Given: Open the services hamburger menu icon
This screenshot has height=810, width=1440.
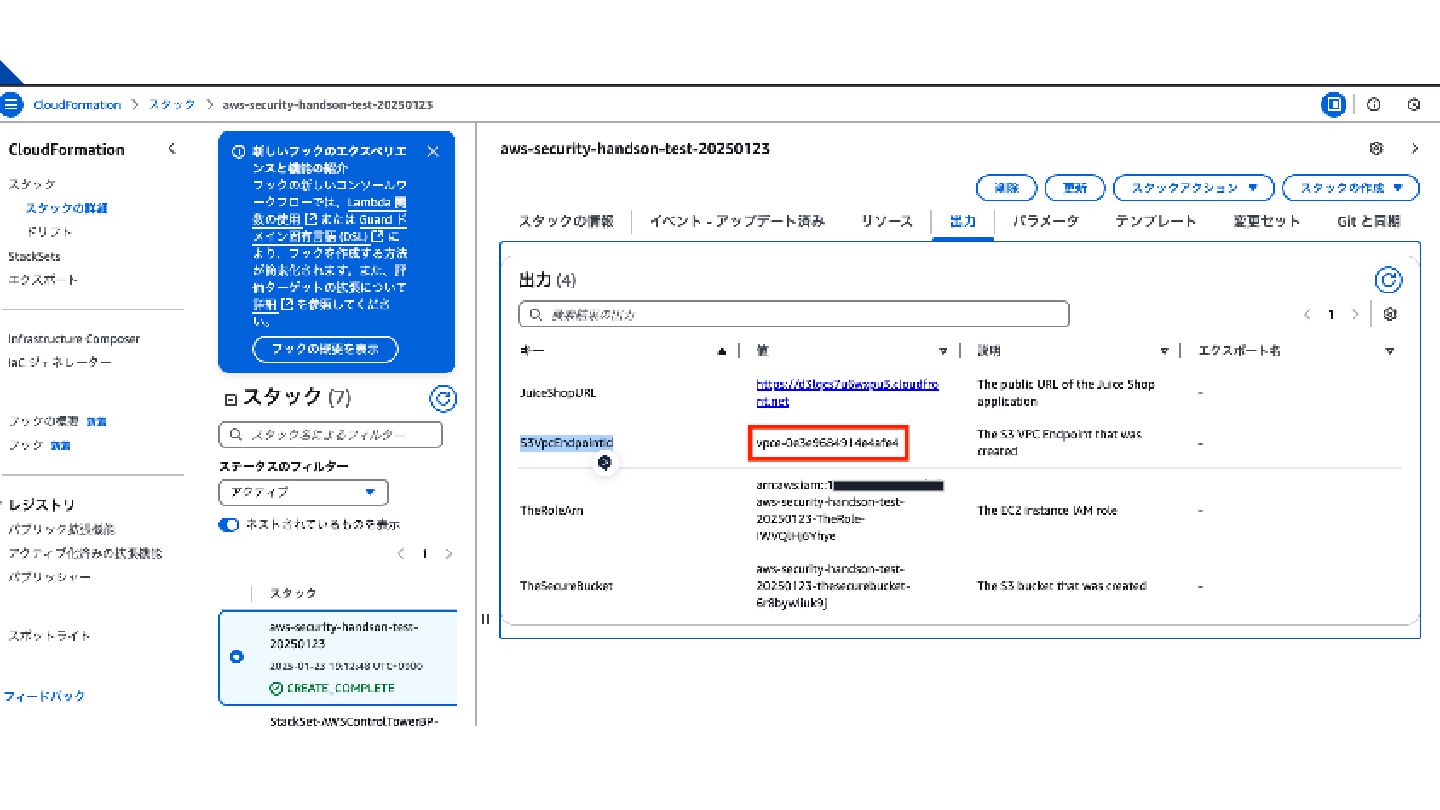Looking at the screenshot, I should click(11, 104).
